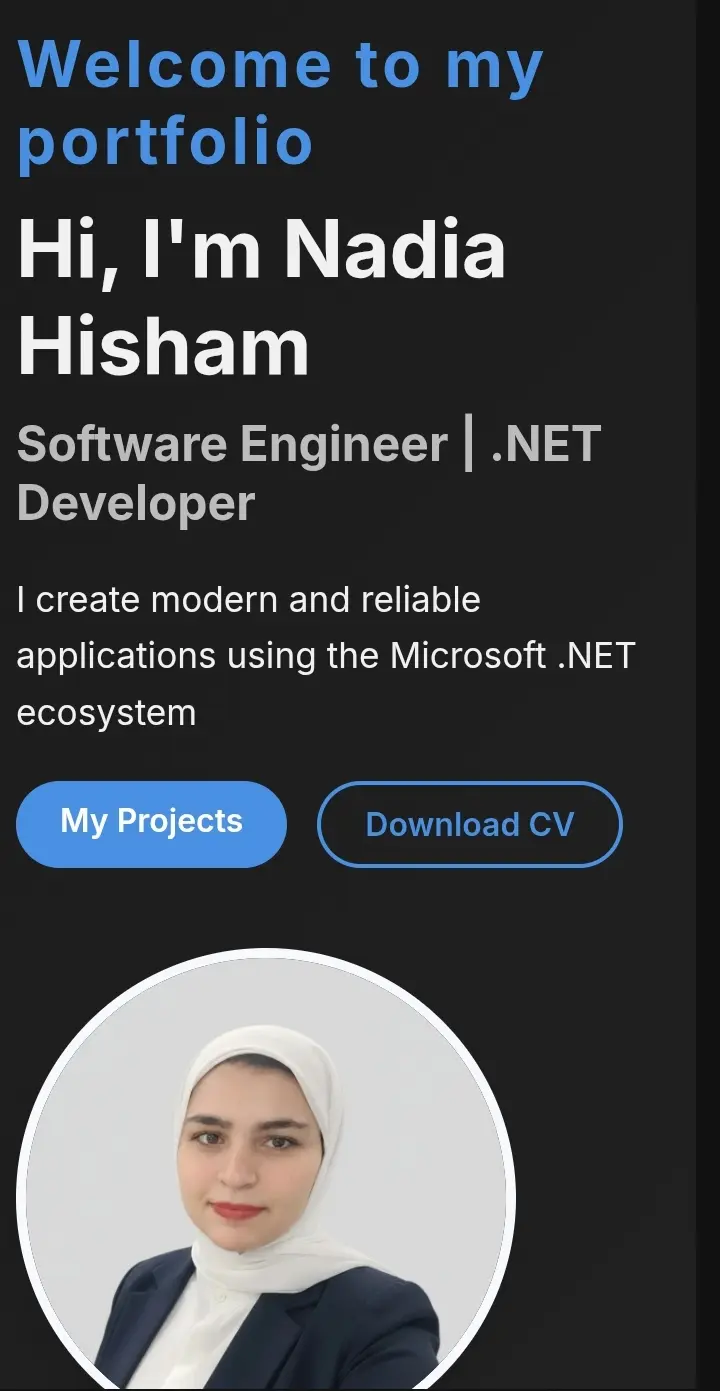Click the word 'Welcome' in the blue heading

point(175,64)
